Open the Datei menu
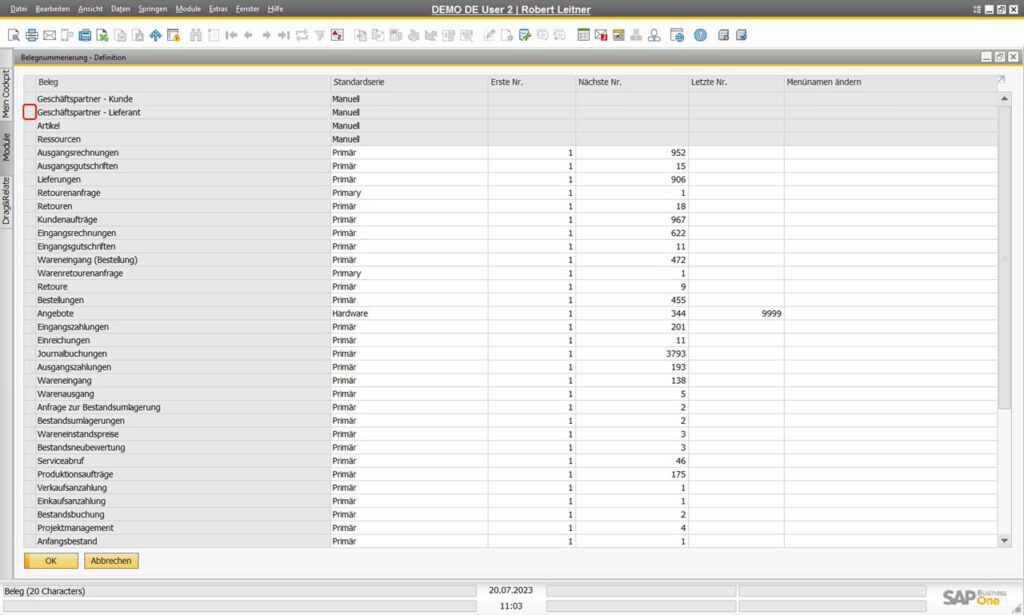1024x615 pixels. [x=18, y=9]
